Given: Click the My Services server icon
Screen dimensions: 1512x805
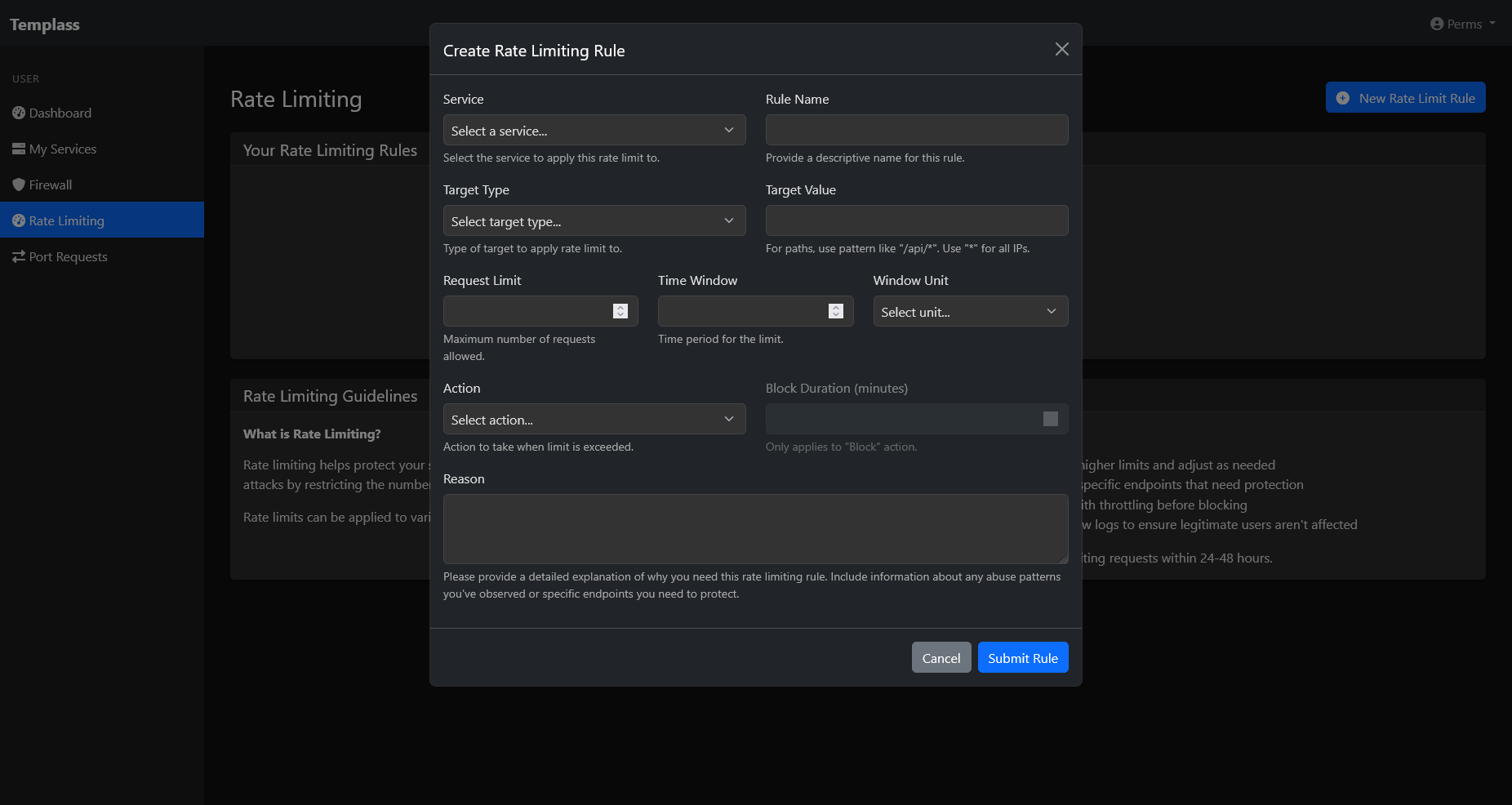Looking at the screenshot, I should (19, 149).
